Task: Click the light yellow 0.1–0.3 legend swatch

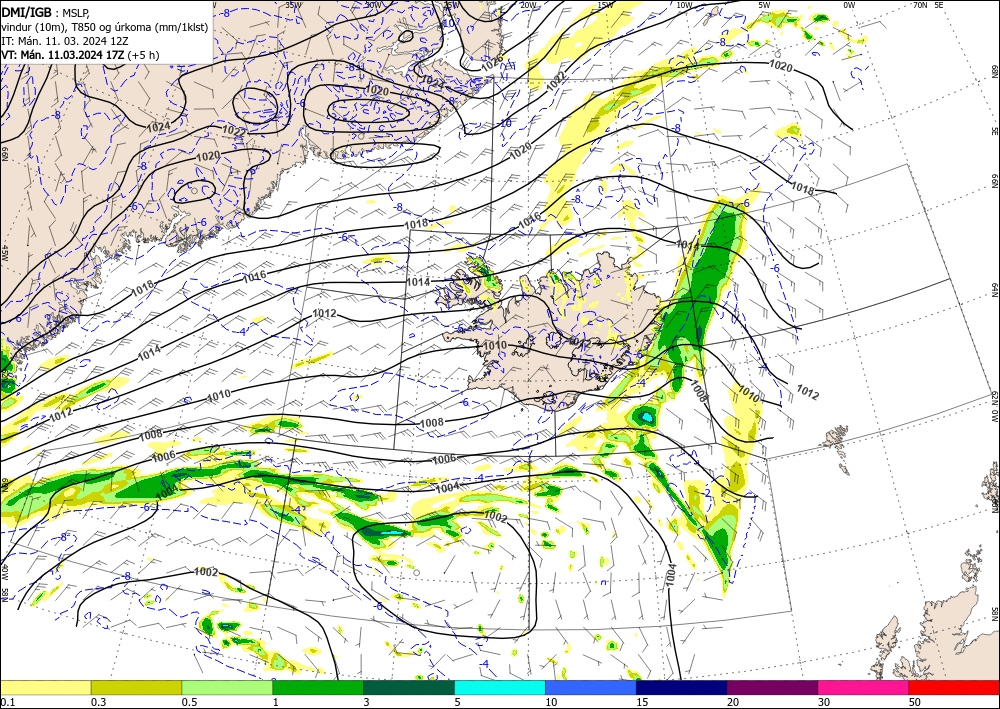Action: [x=45, y=687]
